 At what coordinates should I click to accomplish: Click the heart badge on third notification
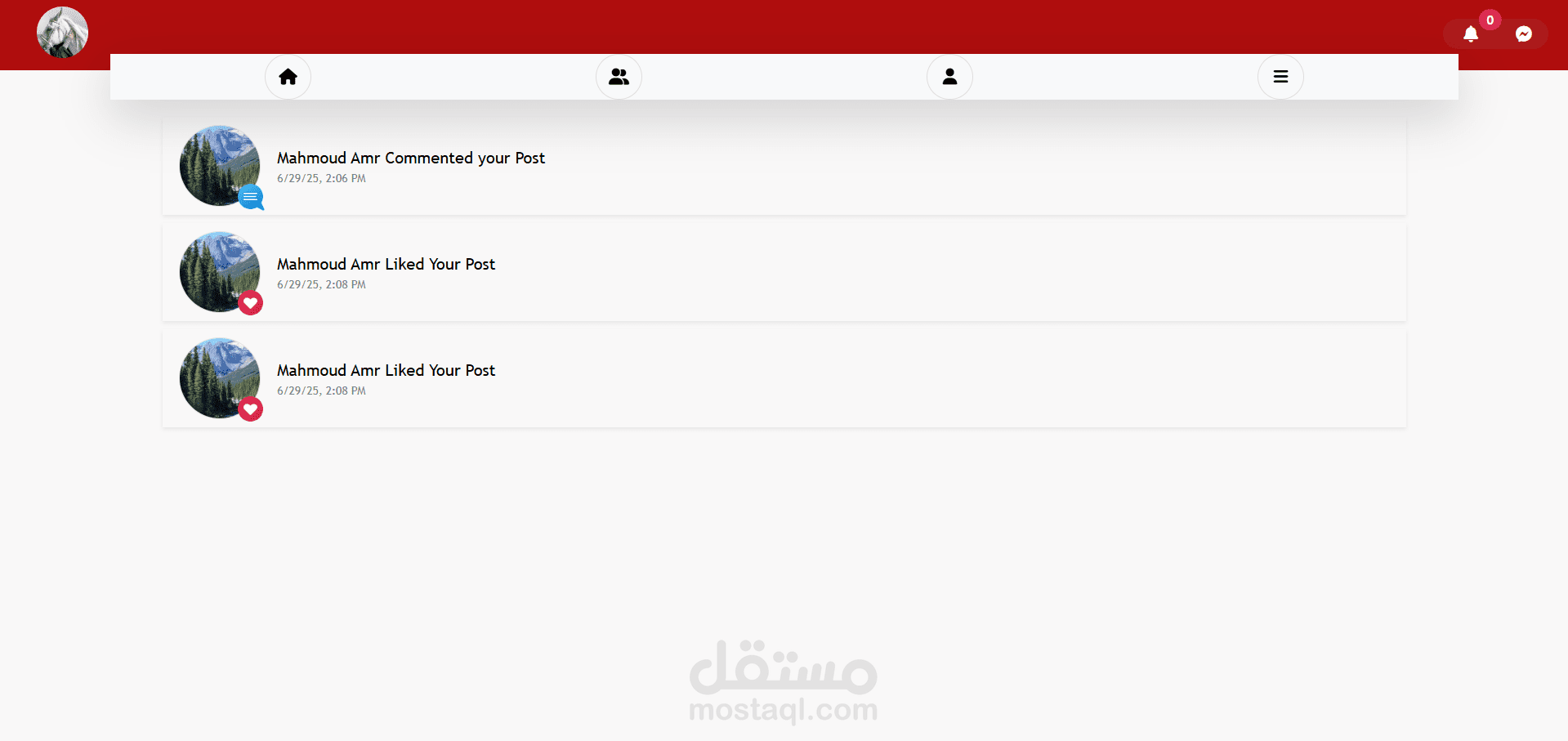coord(251,409)
